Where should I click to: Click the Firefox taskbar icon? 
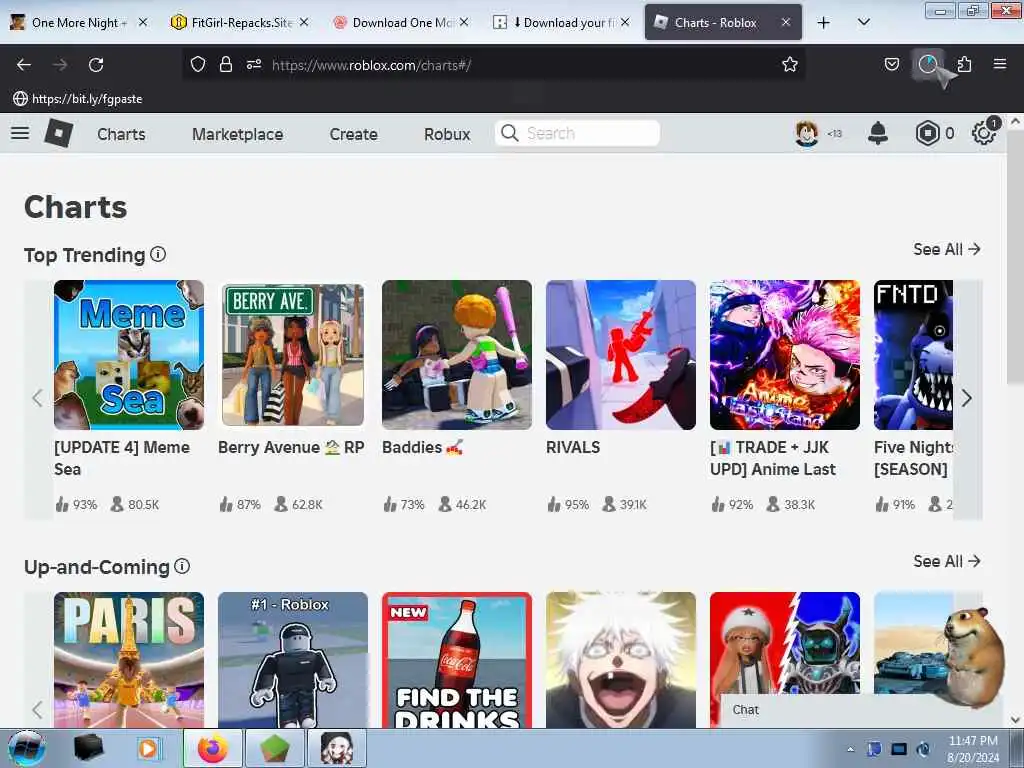click(212, 748)
